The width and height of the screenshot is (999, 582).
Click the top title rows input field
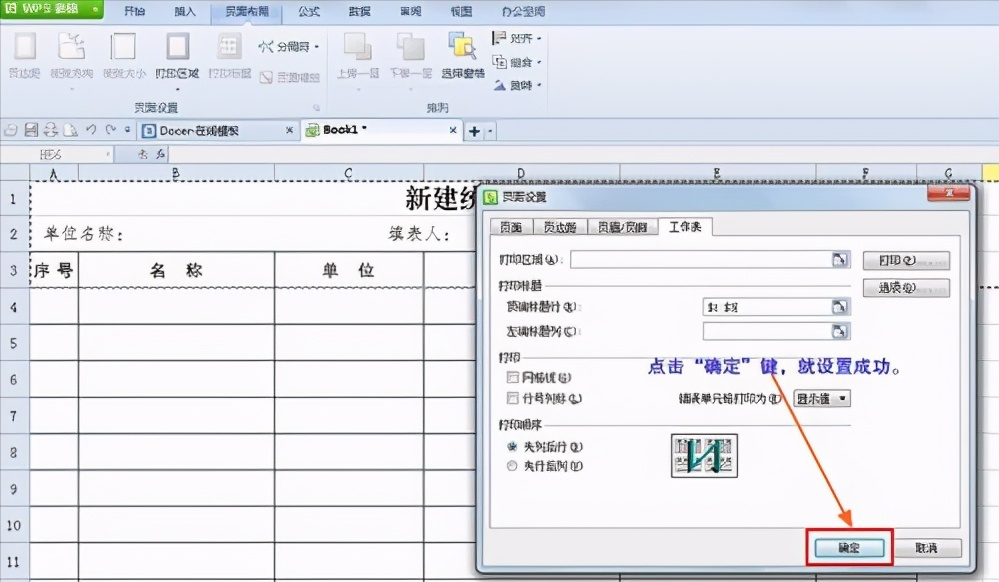pyautogui.click(x=768, y=307)
